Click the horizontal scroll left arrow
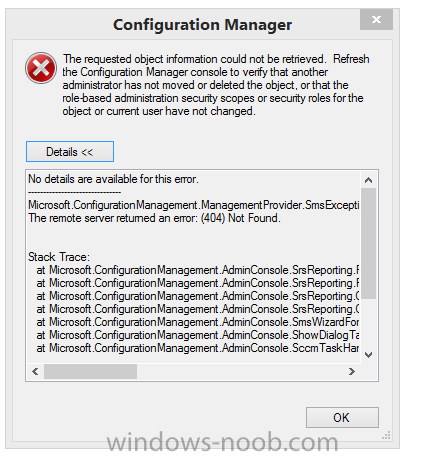Image resolution: width=445 pixels, height=457 pixels. (x=35, y=371)
